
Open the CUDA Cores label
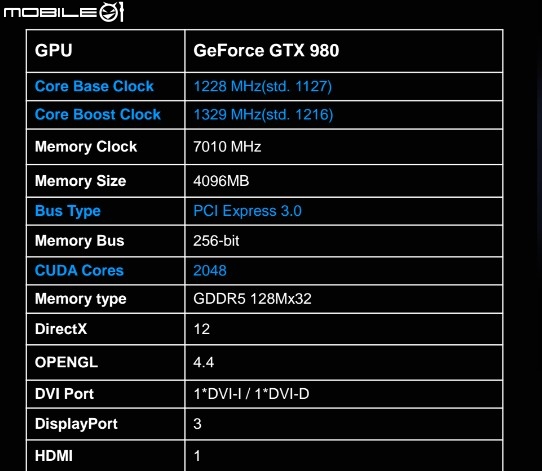[x=79, y=271]
